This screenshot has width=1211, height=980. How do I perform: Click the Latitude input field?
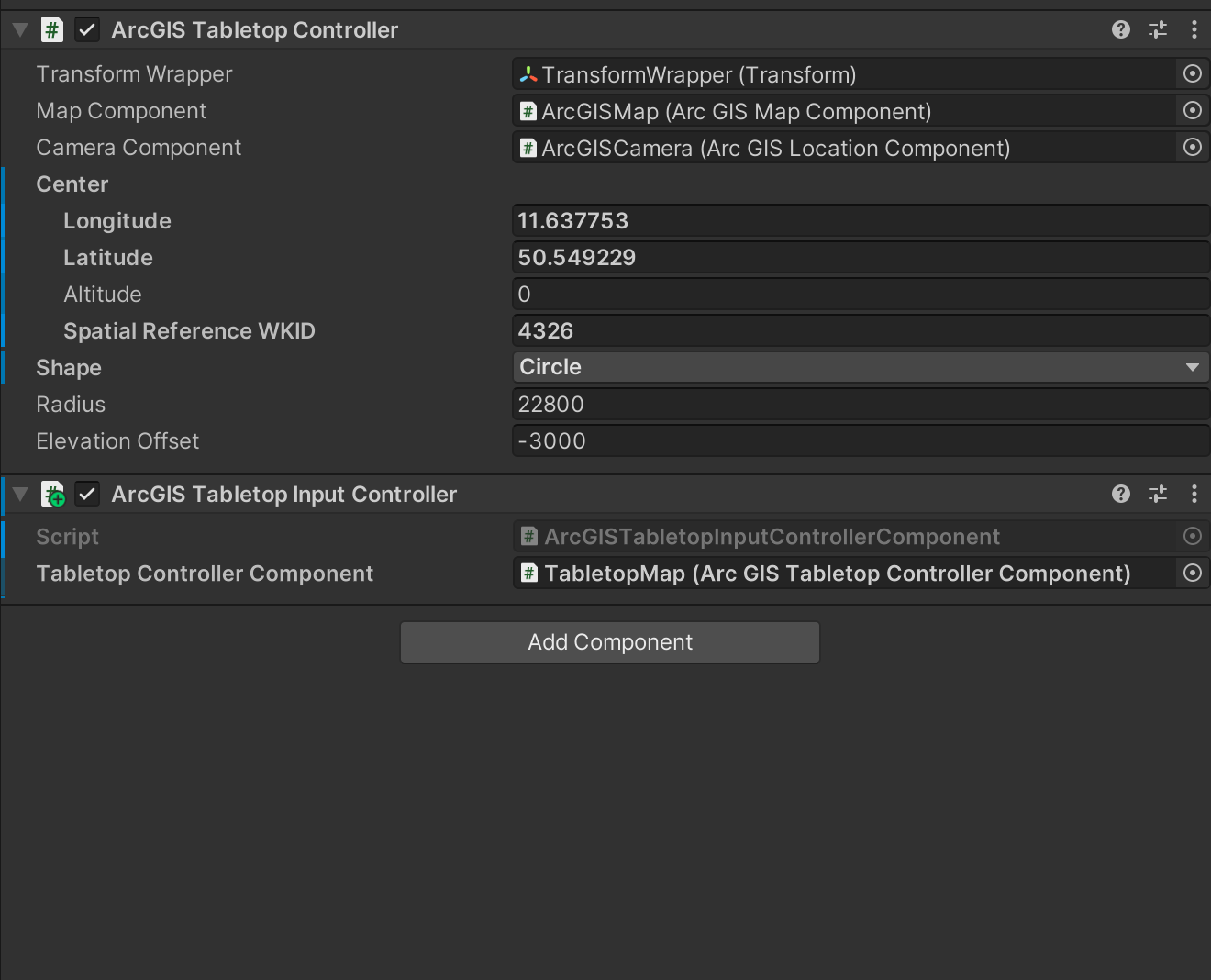pos(861,258)
